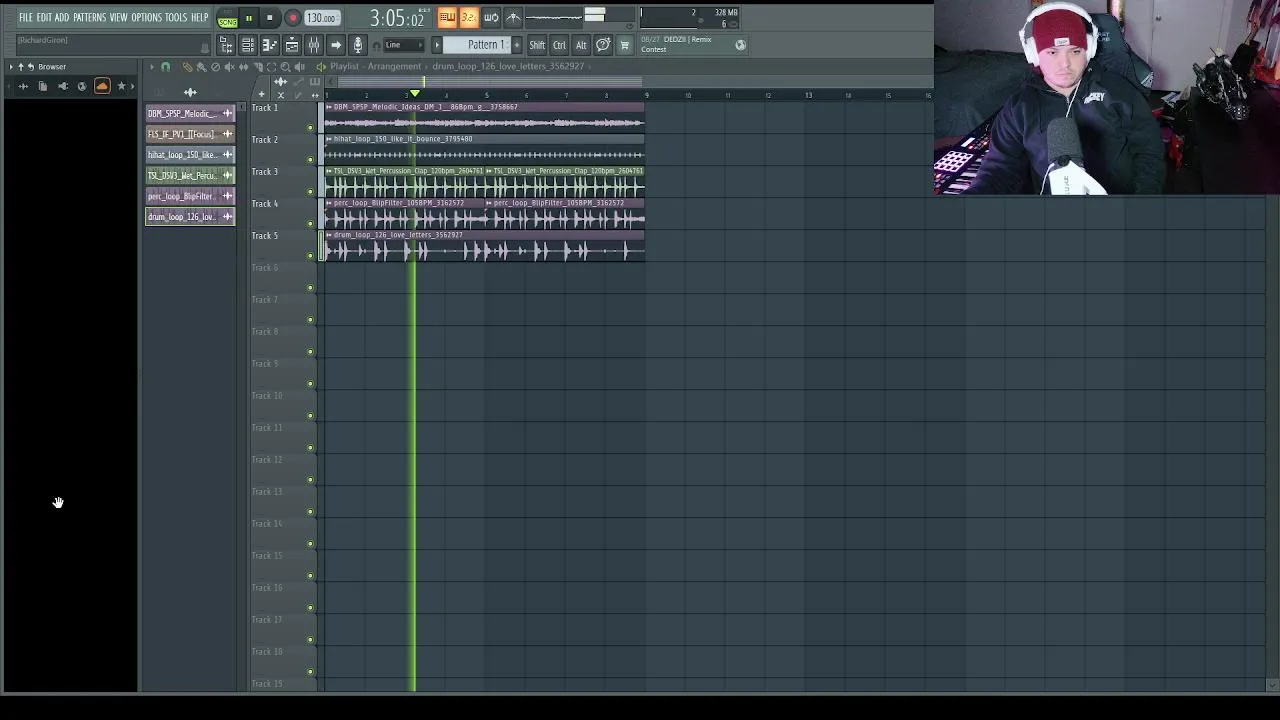Screen dimensions: 1280x720
Task: Mute Track 1 green light
Action: click(x=310, y=127)
